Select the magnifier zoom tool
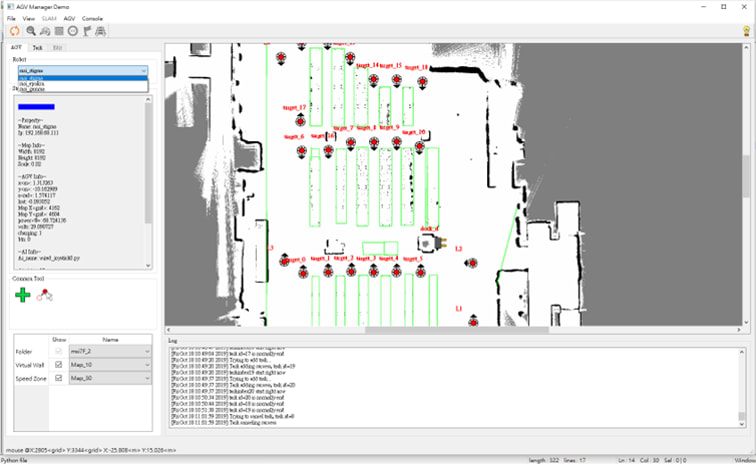Viewport: 756px width, 464px height. click(x=31, y=31)
